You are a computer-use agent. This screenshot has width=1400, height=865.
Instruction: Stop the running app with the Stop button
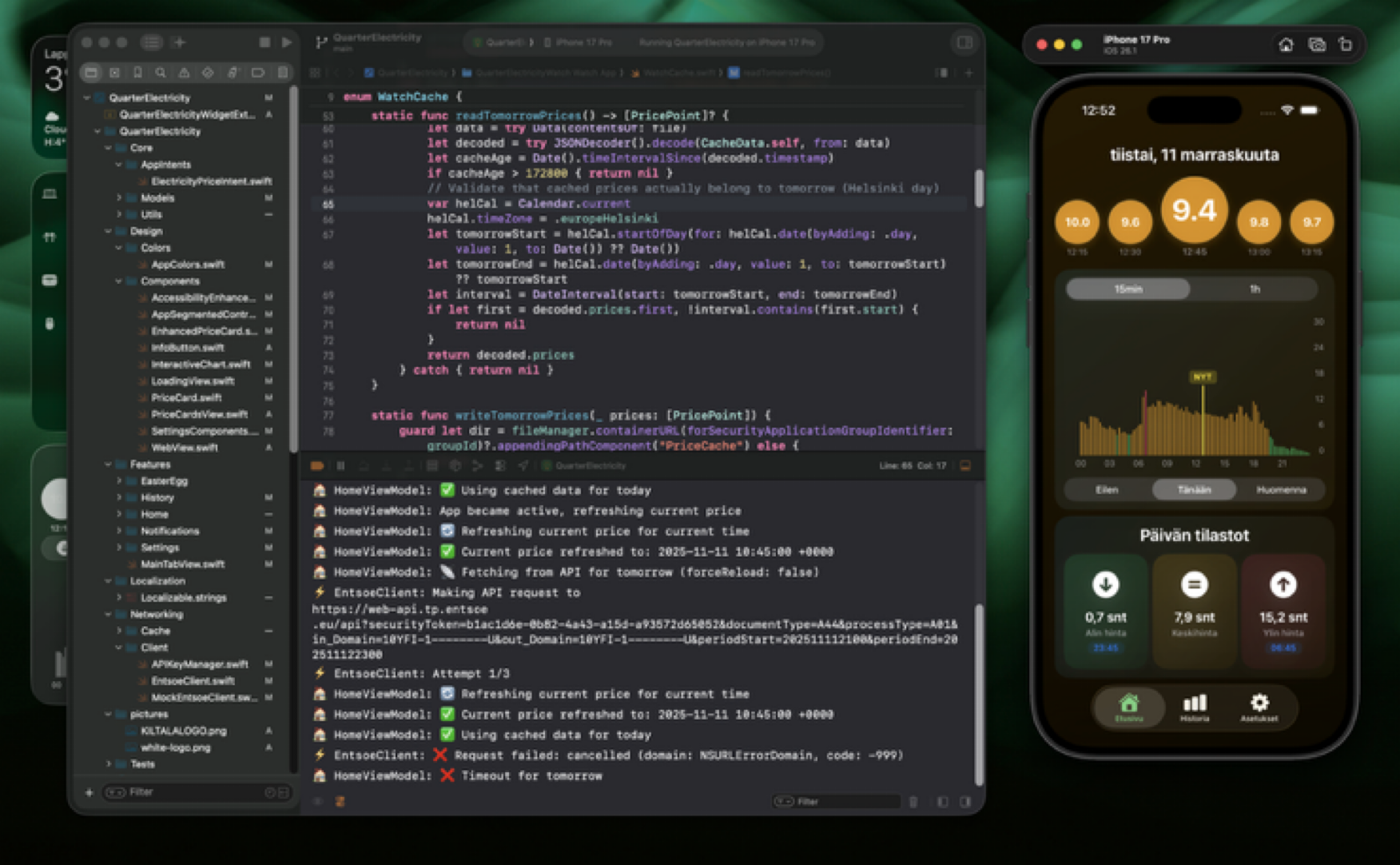point(264,42)
